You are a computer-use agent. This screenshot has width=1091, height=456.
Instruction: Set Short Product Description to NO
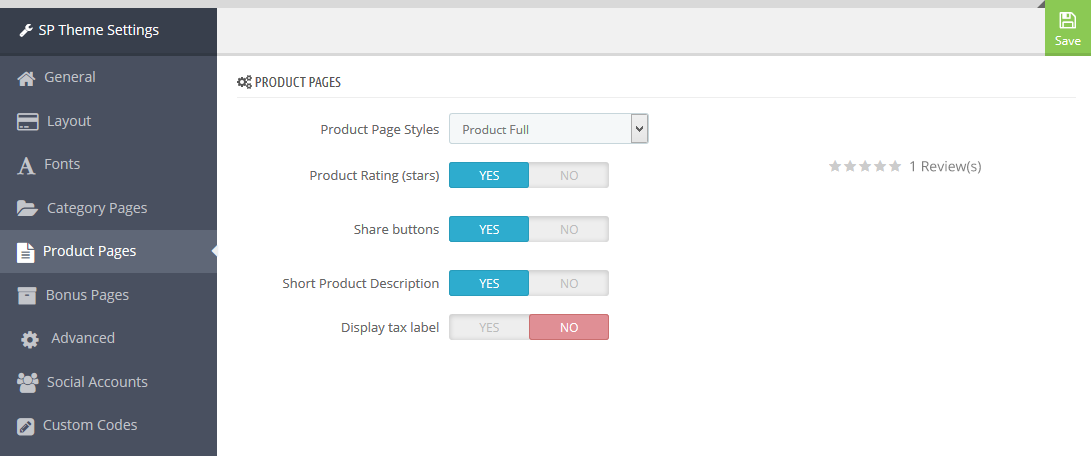tap(568, 283)
